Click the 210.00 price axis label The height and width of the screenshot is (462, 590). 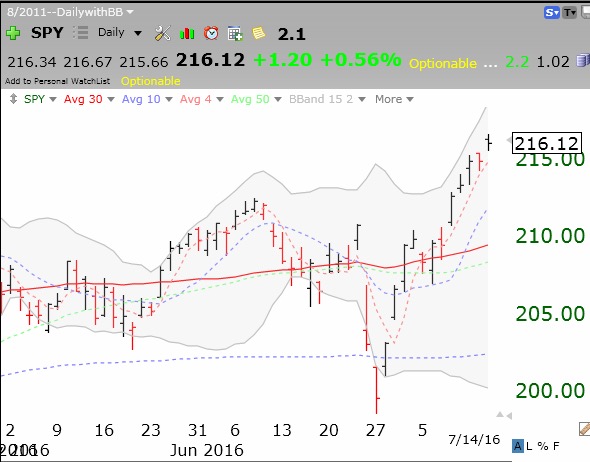tap(550, 236)
